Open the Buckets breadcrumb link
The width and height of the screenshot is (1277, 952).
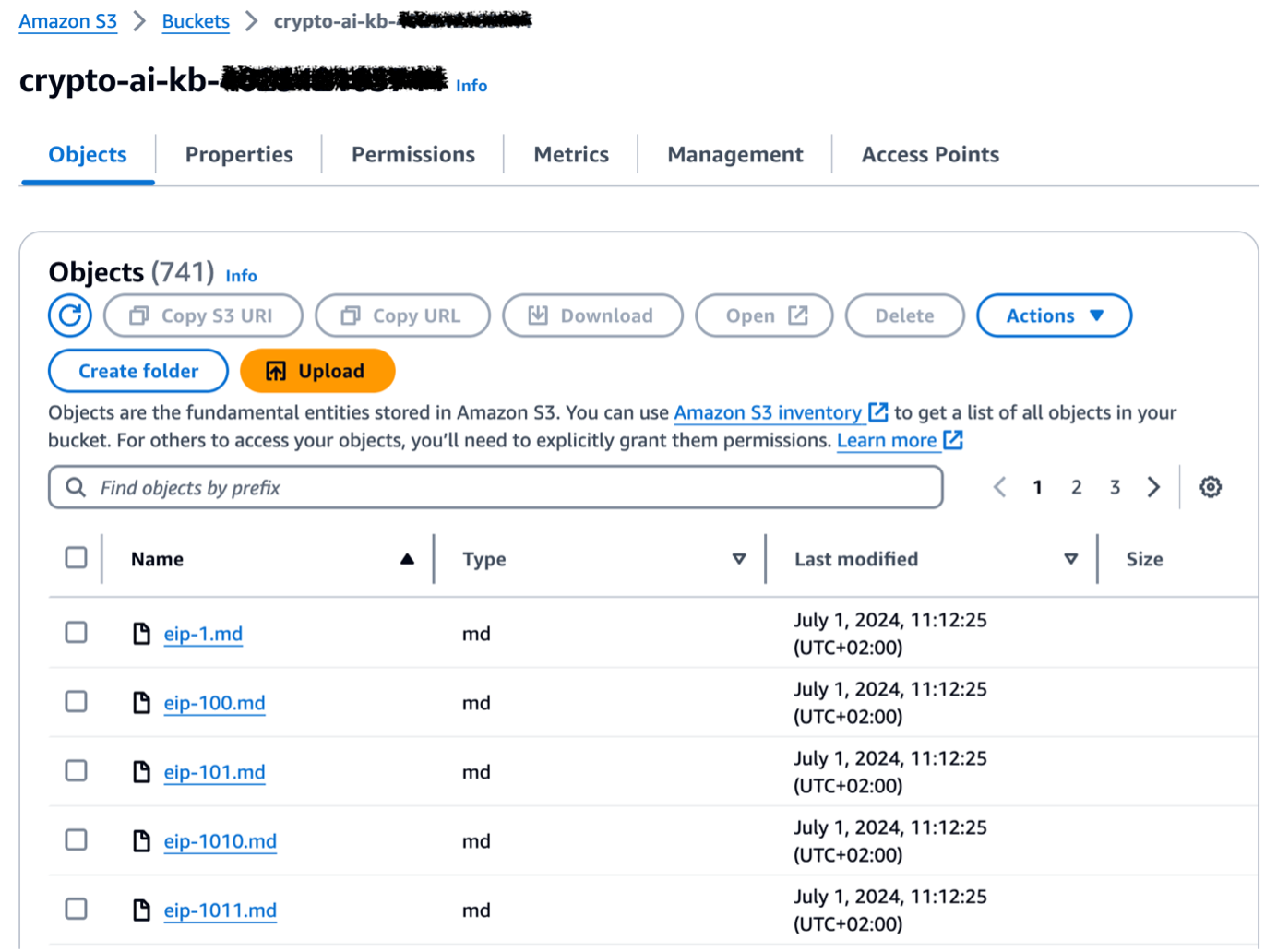click(195, 20)
